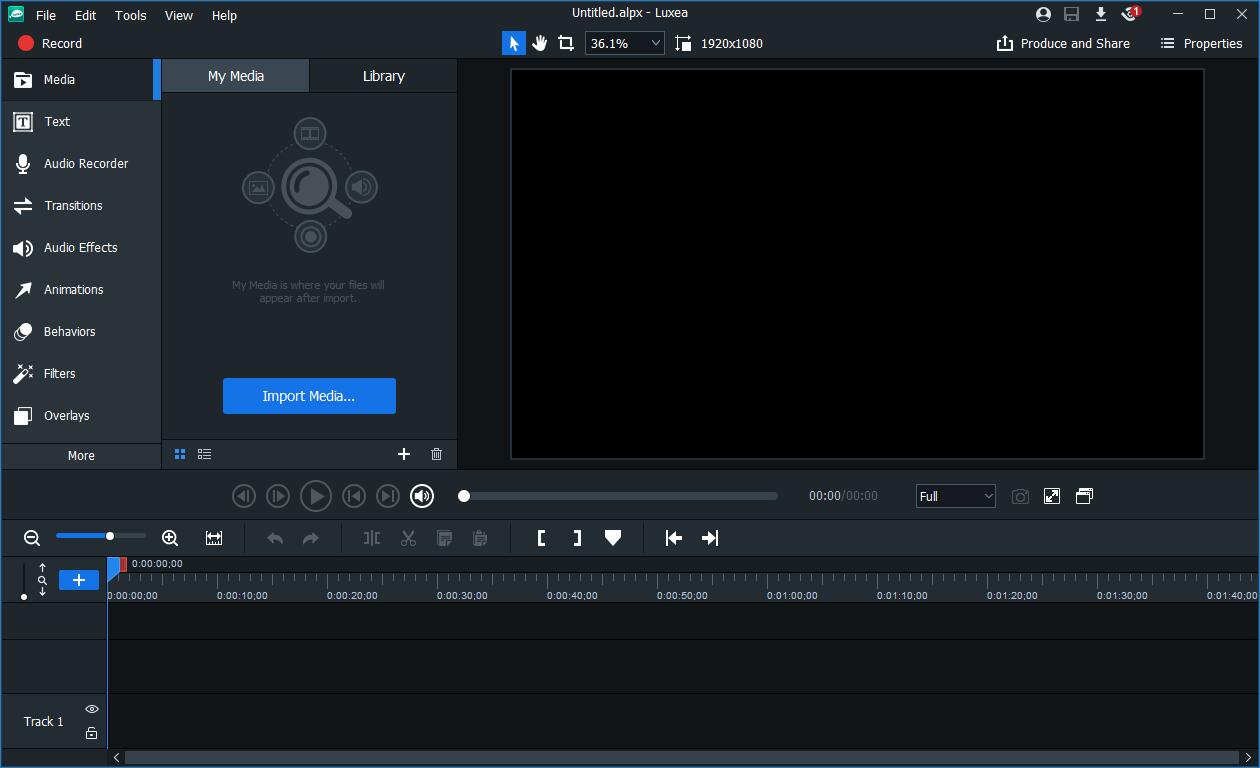Adjust the timeline zoom slider
Viewport: 1260px width, 768px height.
pos(100,536)
